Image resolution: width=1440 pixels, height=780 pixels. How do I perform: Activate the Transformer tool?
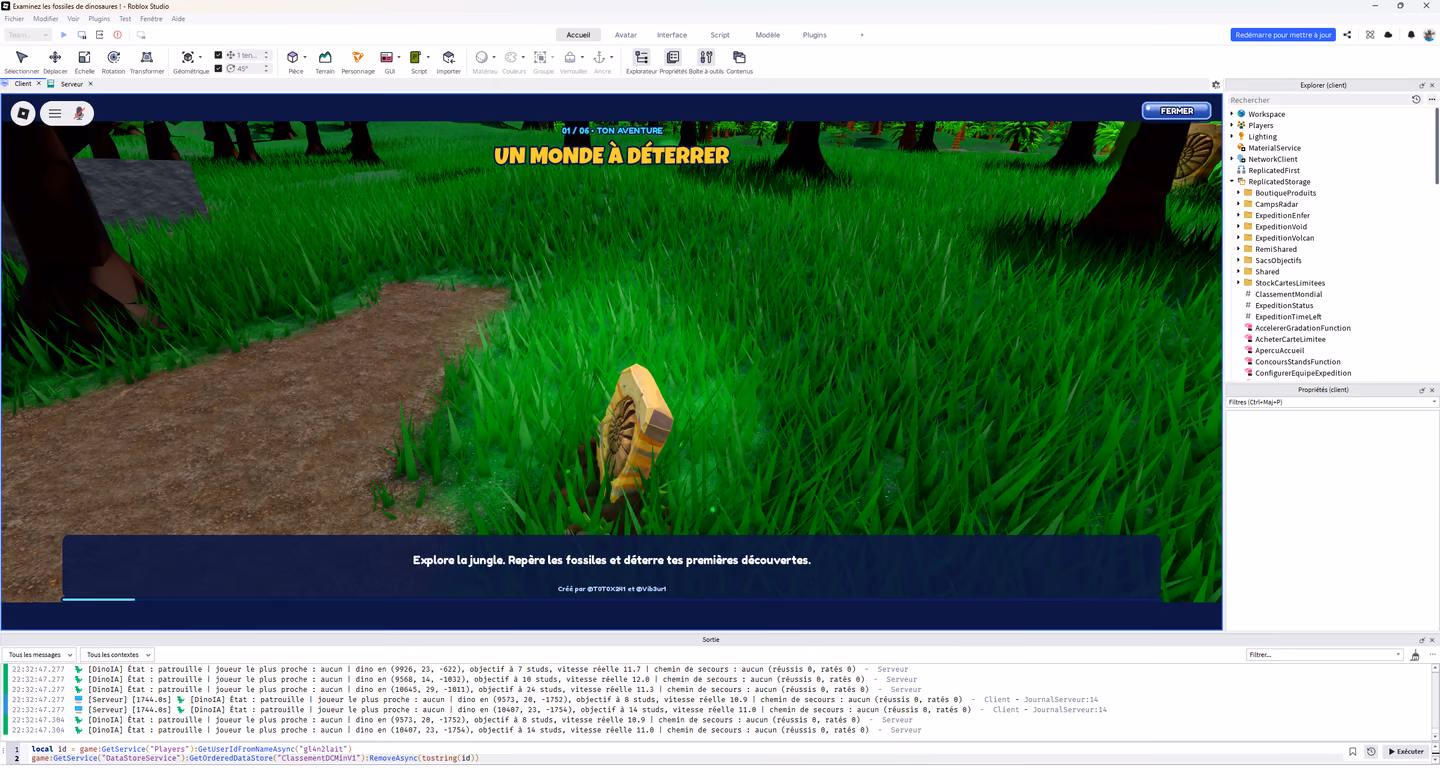click(147, 62)
